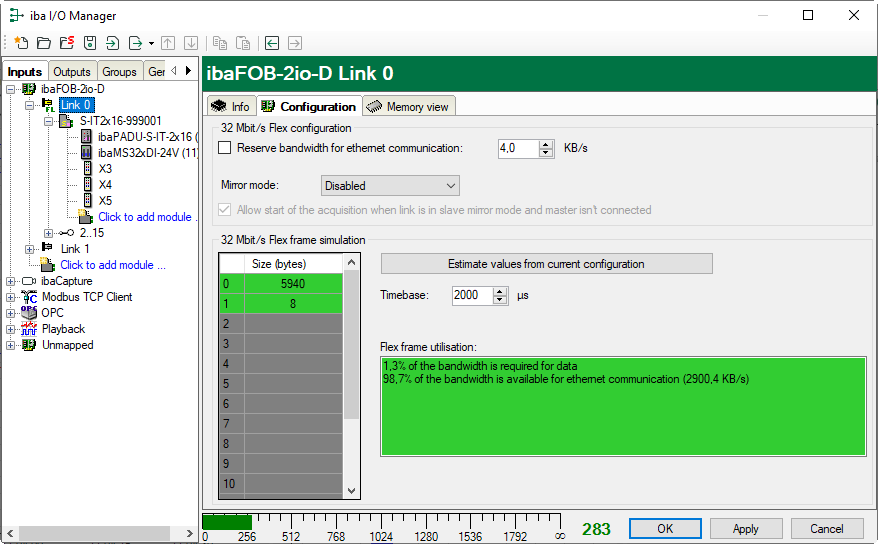
Task: Click the new configuration toolbar icon
Action: [20, 43]
